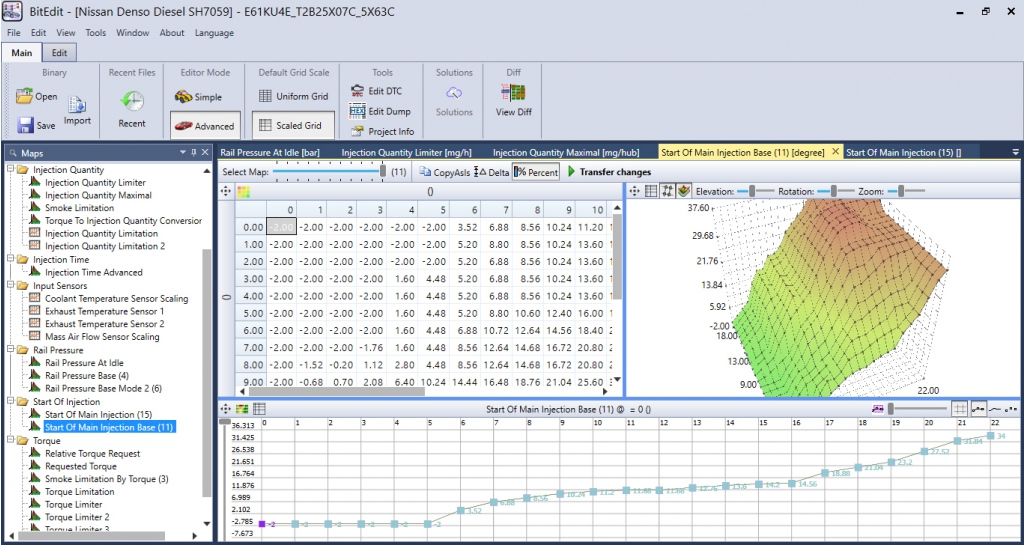Click move handle of 3D view panel
The image size is (1024, 545).
click(634, 191)
